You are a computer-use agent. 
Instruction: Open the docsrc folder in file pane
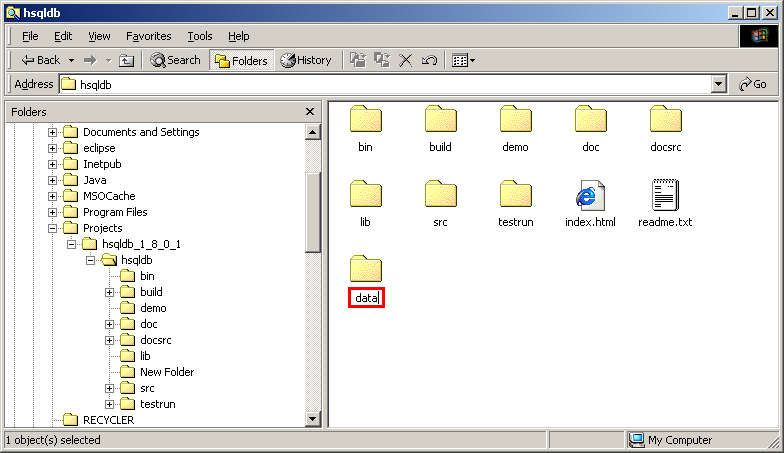665,121
